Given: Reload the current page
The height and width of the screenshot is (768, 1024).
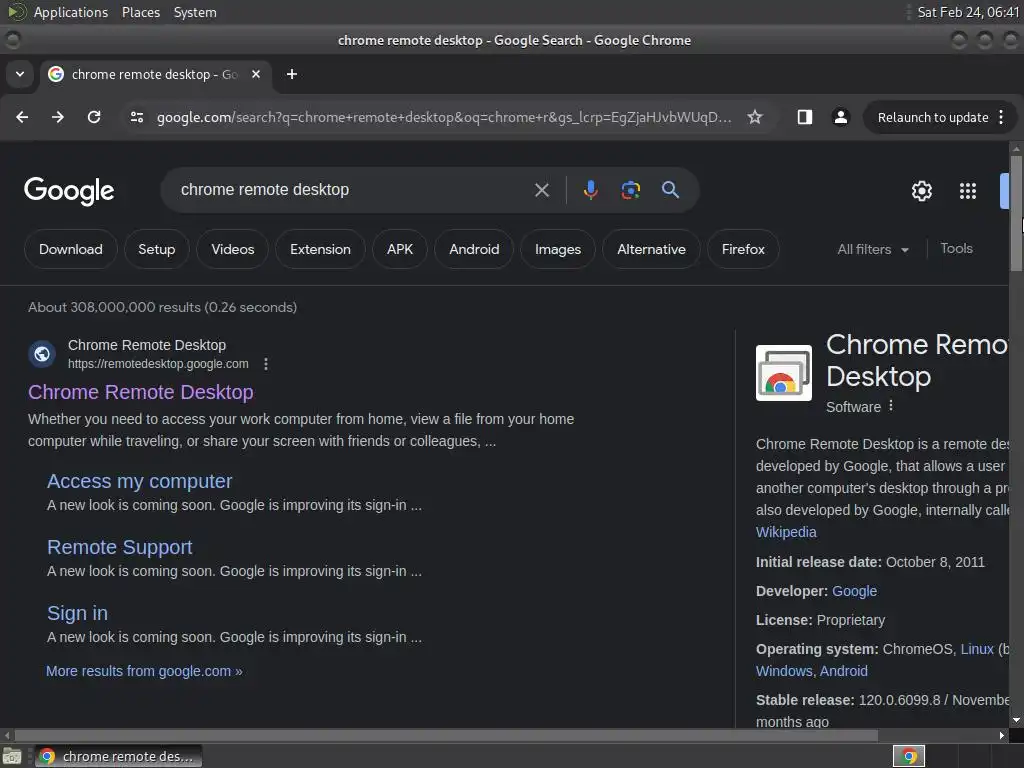Looking at the screenshot, I should coord(94,117).
